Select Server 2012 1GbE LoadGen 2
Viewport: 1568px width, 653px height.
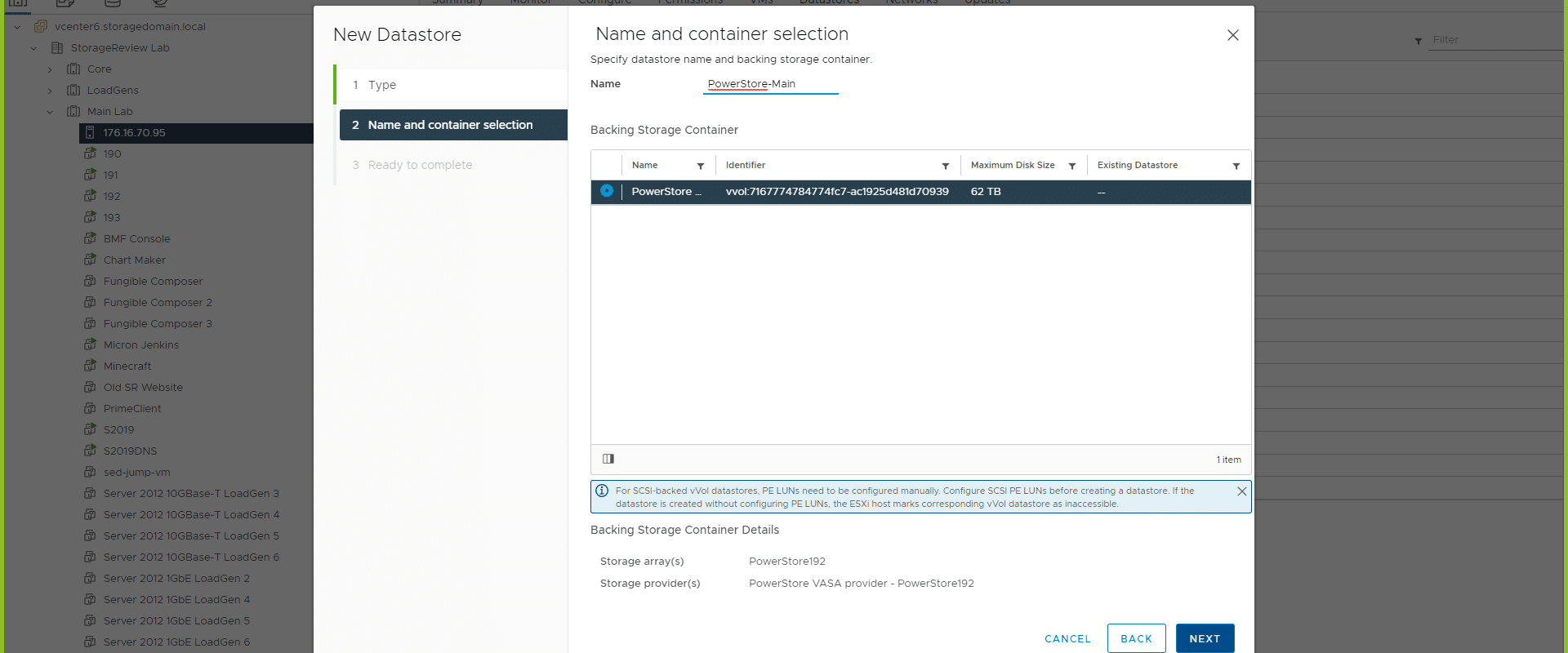point(176,579)
